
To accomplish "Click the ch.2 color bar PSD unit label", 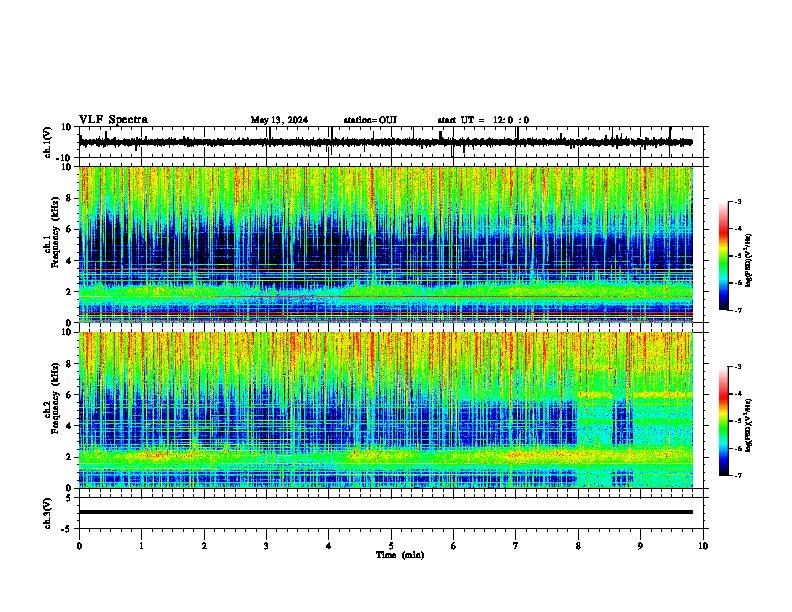I will 748,425.
